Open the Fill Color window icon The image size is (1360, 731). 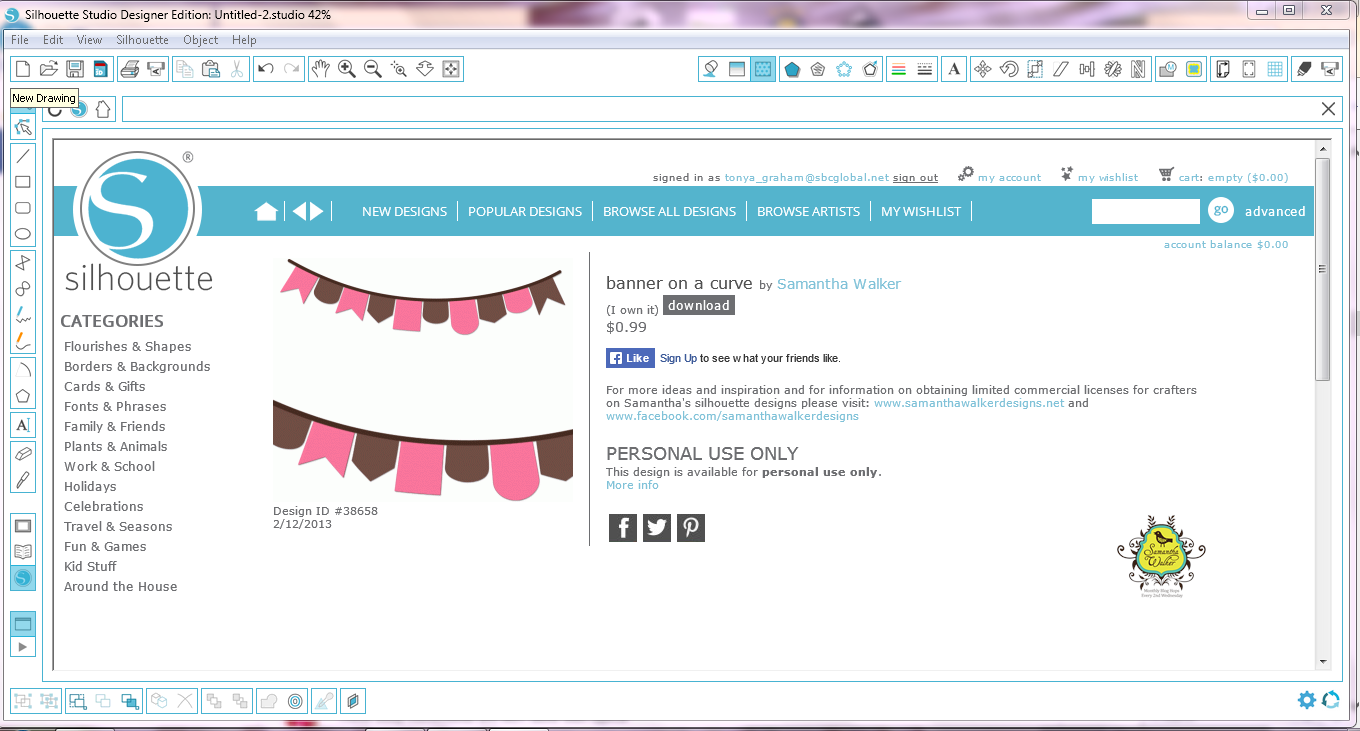coord(711,69)
